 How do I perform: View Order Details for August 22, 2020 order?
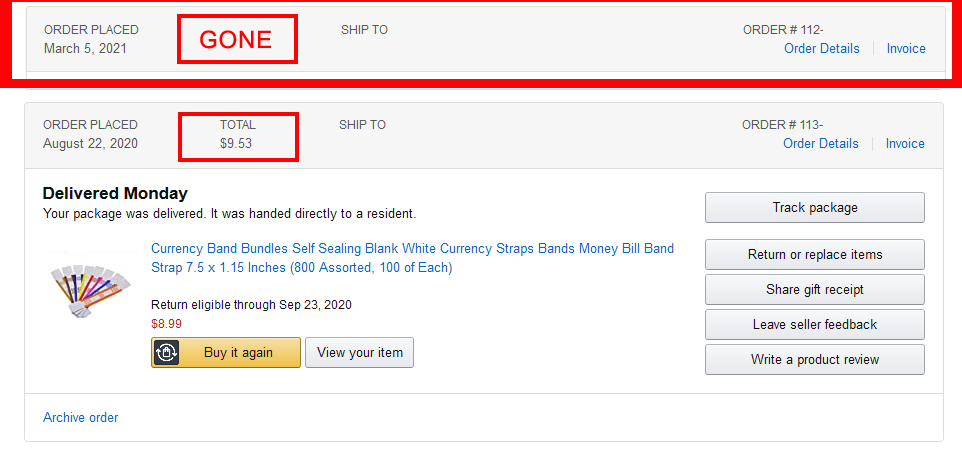click(820, 143)
